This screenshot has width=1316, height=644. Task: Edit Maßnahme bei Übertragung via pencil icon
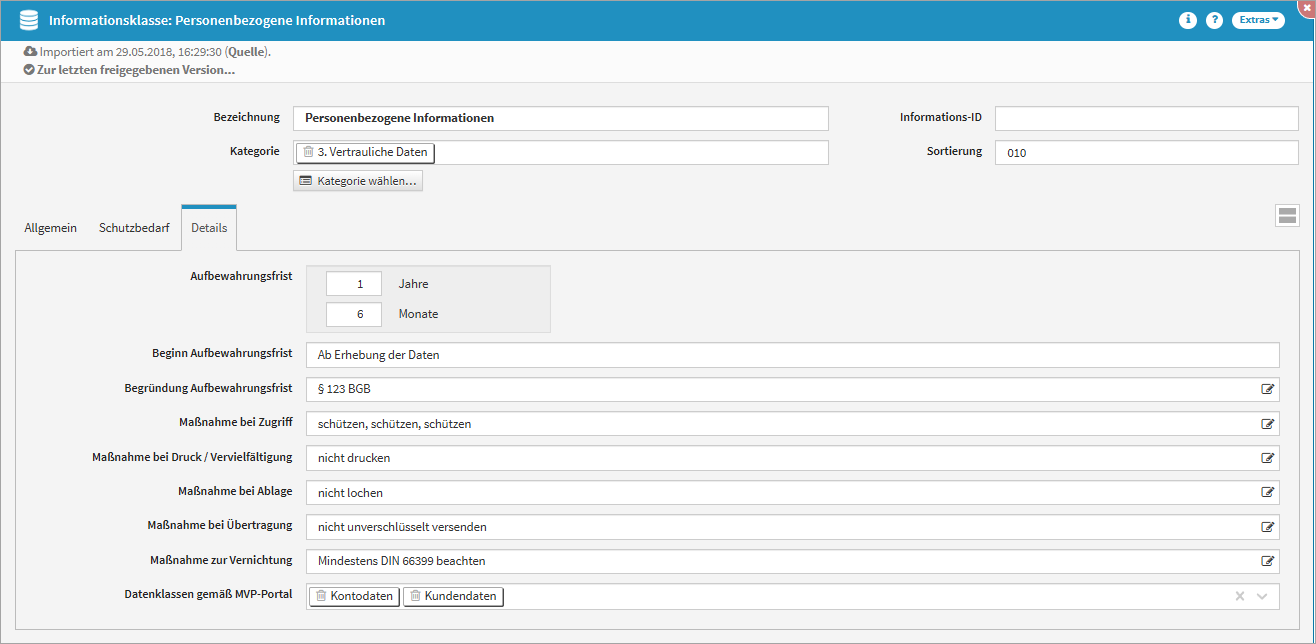pyautogui.click(x=1267, y=527)
